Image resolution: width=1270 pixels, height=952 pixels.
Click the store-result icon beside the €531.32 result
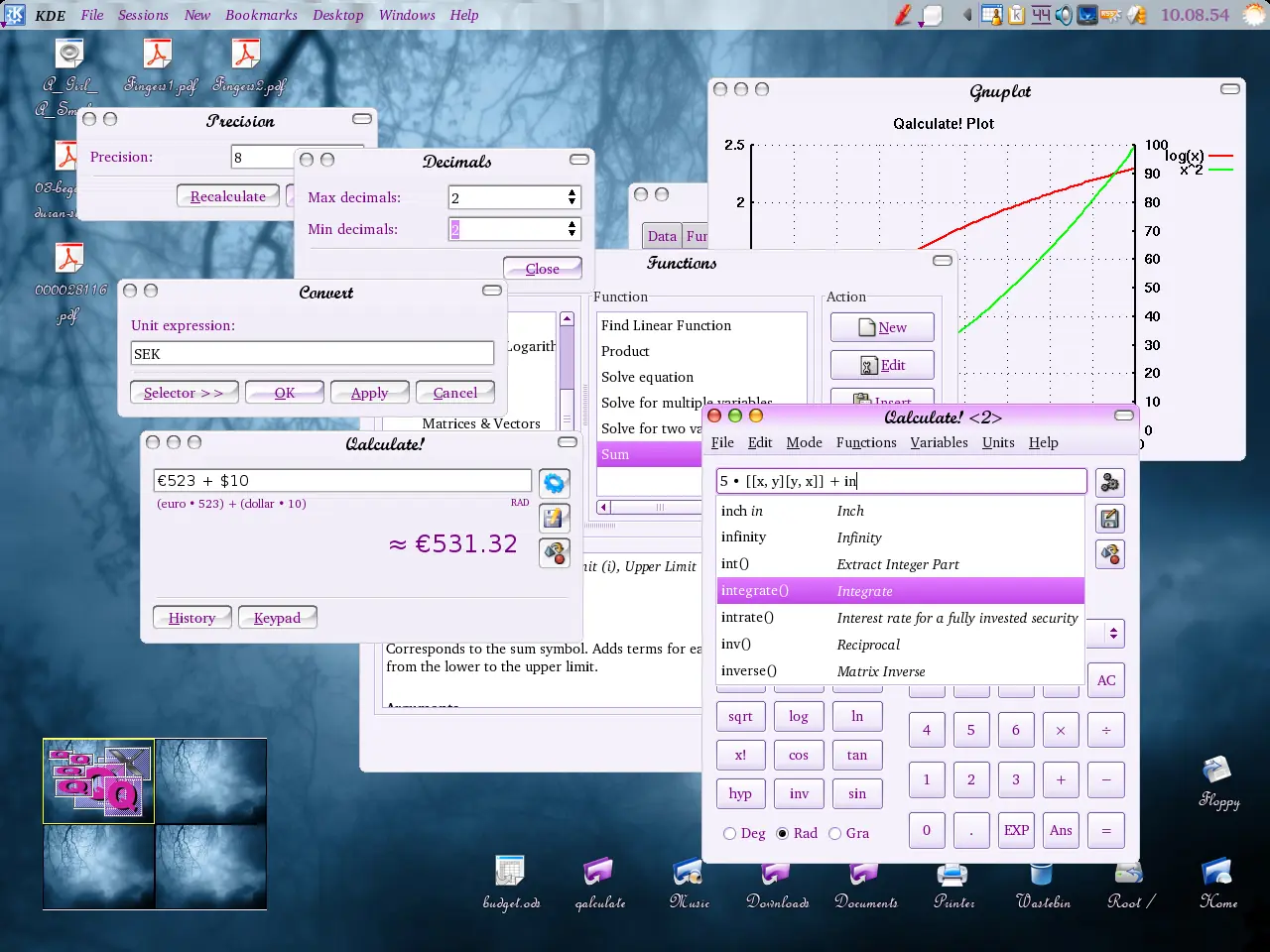click(x=555, y=518)
